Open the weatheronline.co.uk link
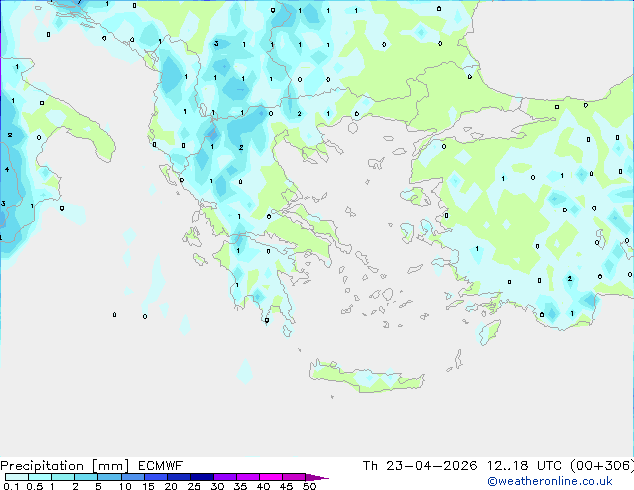Image resolution: width=634 pixels, height=490 pixels. point(550,481)
